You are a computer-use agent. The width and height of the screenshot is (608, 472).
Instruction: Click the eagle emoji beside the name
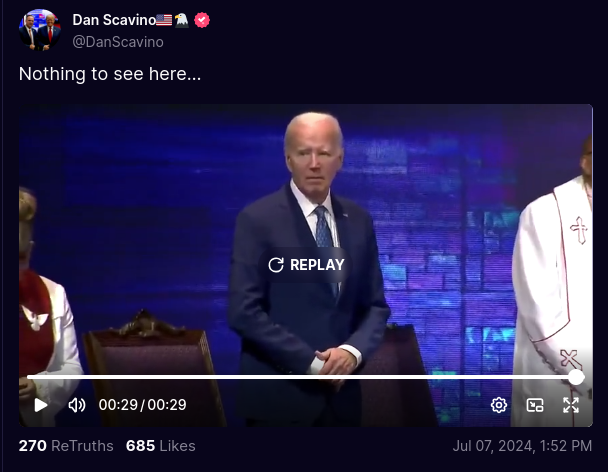tap(181, 20)
